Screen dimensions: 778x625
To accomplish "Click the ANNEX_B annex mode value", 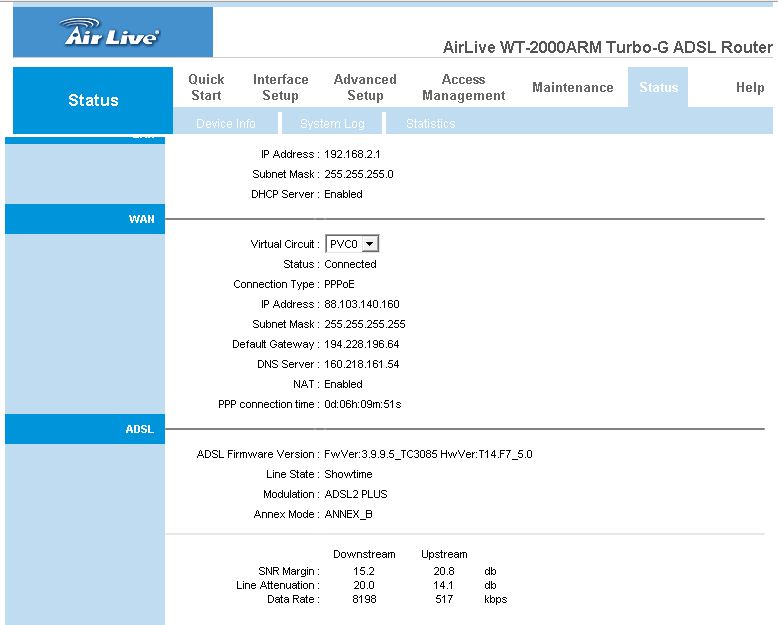I will coord(348,514).
